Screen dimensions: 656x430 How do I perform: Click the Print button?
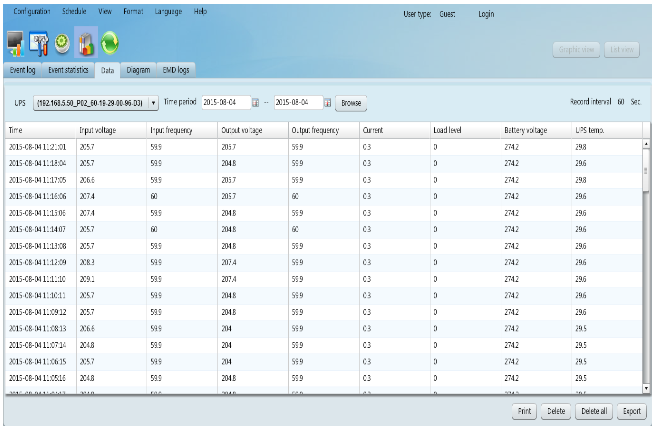(x=524, y=411)
